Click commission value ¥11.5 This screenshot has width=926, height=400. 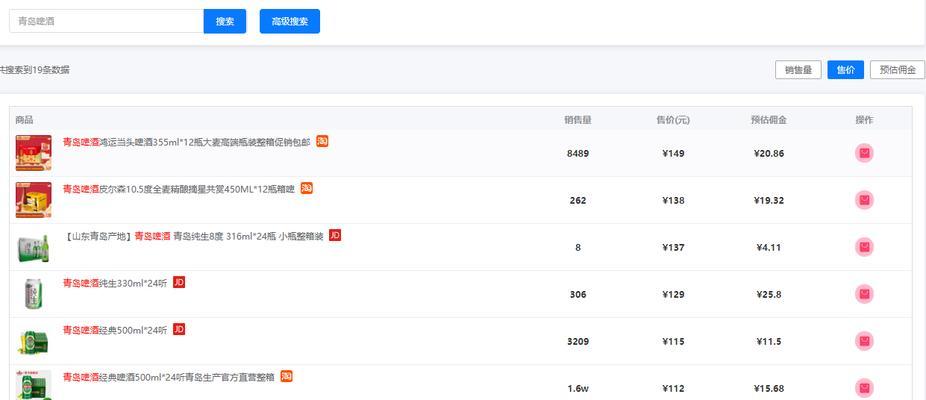(x=769, y=342)
